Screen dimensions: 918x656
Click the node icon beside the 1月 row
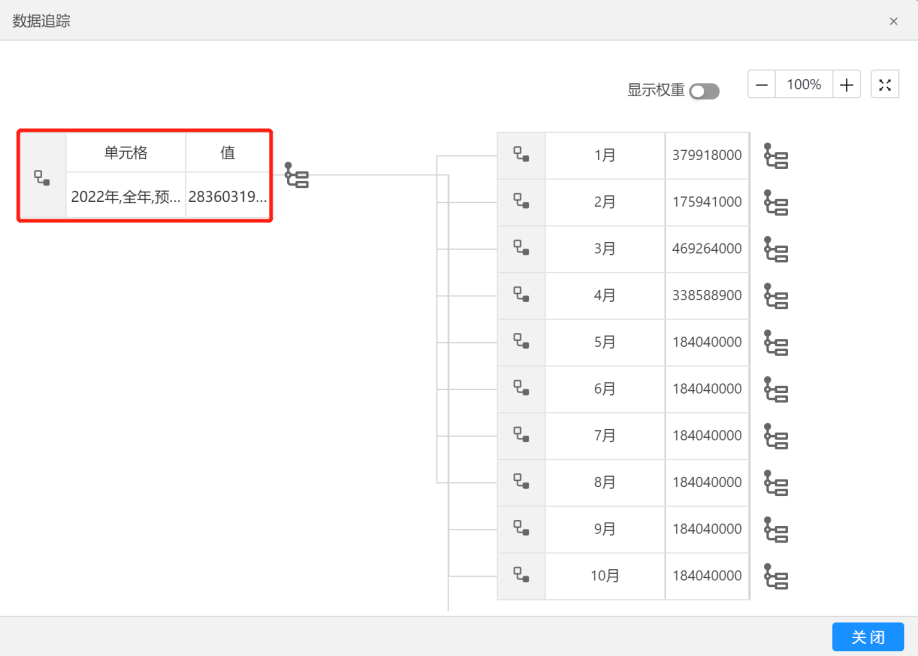pyautogui.click(x=521, y=155)
